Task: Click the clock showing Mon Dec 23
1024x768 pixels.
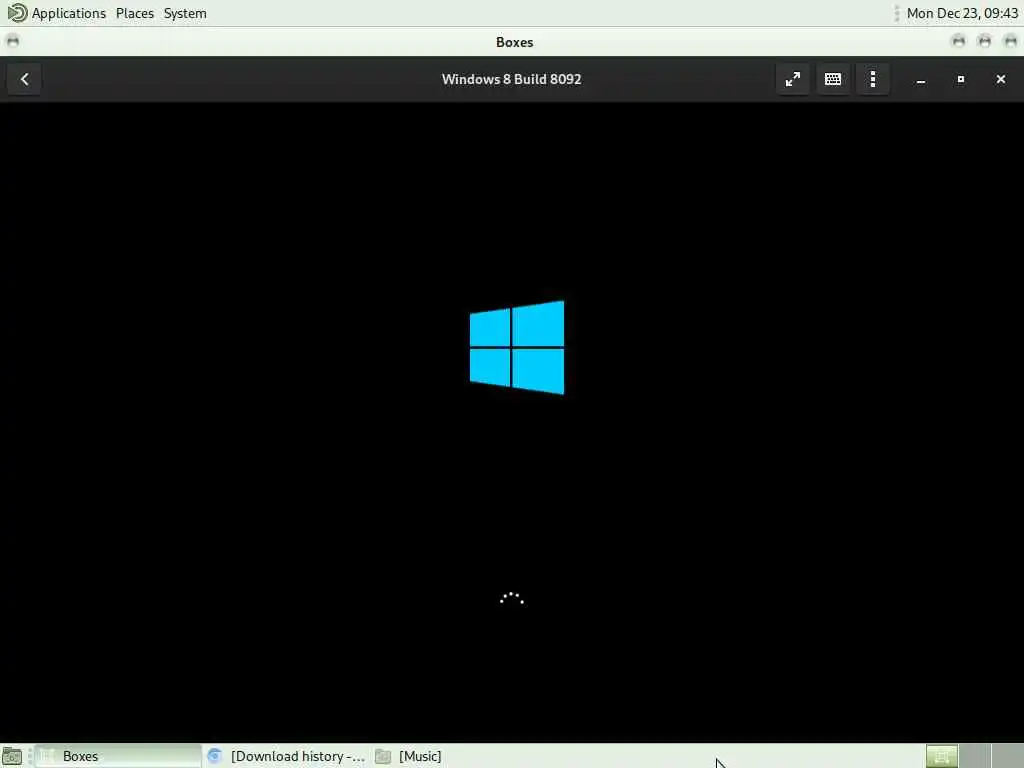Action: [962, 13]
